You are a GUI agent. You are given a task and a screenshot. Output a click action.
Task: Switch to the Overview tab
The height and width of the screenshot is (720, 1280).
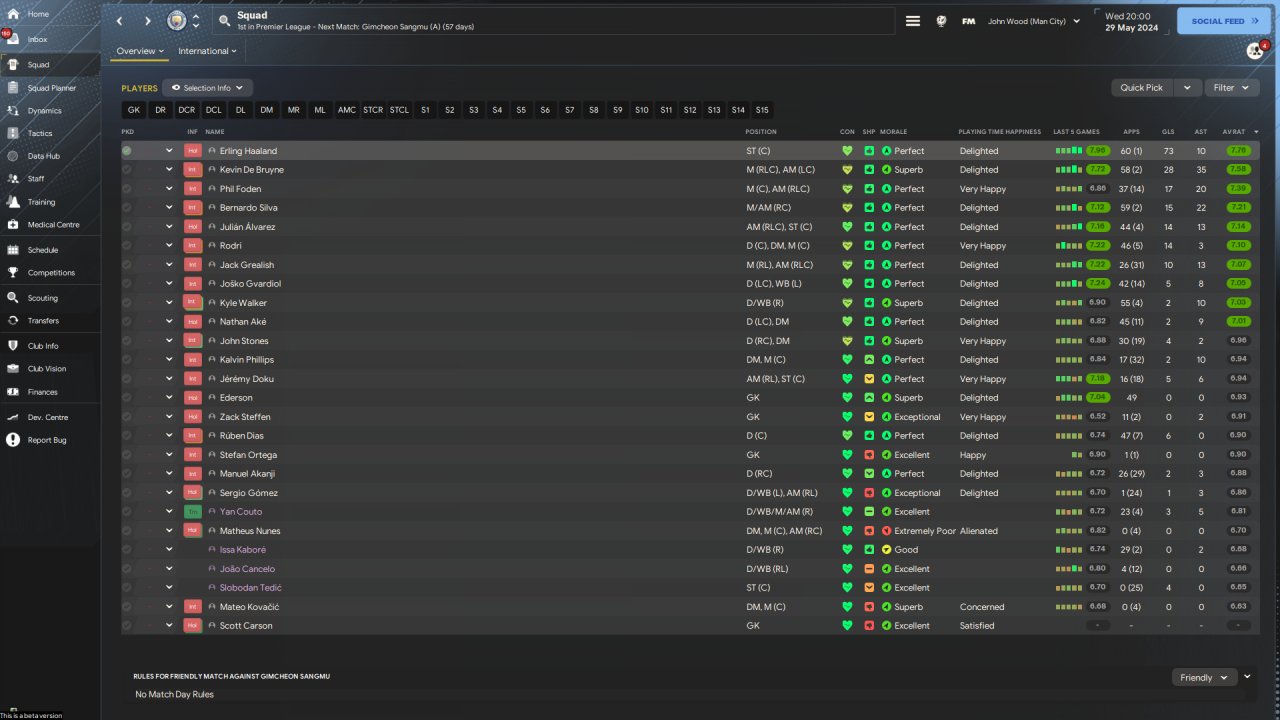coord(140,51)
